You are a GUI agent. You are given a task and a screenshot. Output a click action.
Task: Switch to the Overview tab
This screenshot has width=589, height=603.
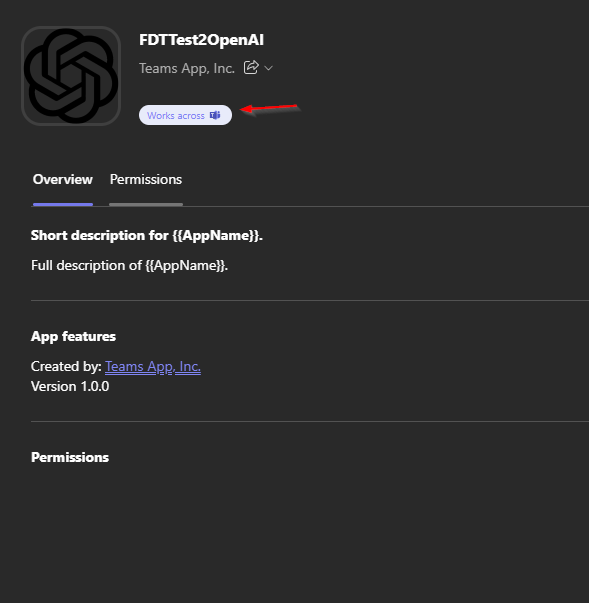(x=63, y=180)
